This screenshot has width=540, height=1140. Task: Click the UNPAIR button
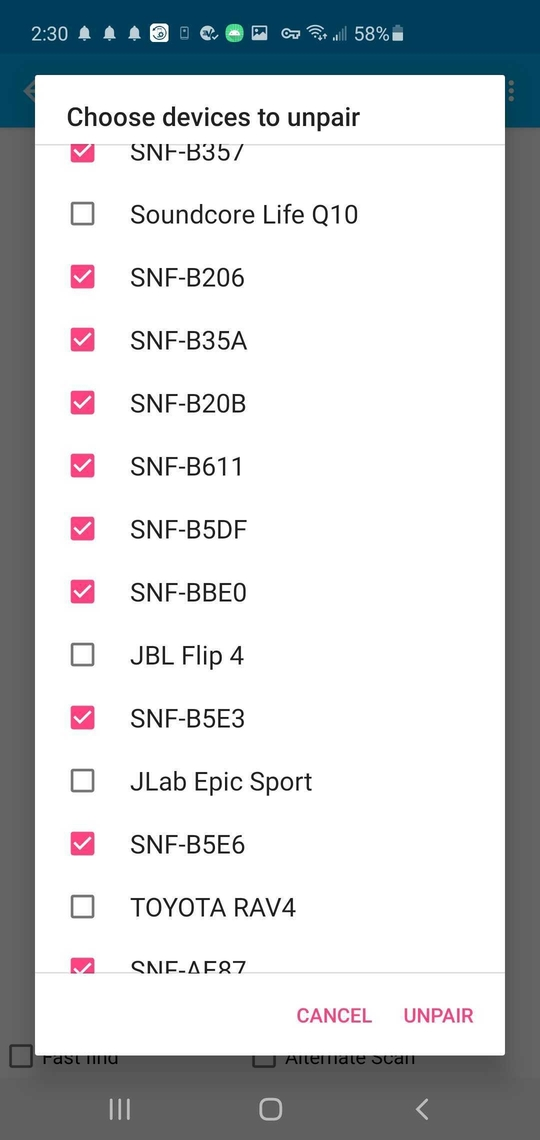tap(438, 1016)
